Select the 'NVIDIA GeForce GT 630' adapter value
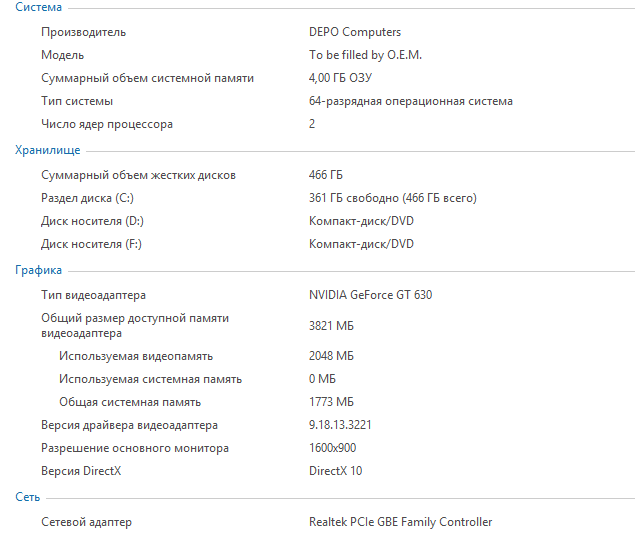 tap(370, 295)
